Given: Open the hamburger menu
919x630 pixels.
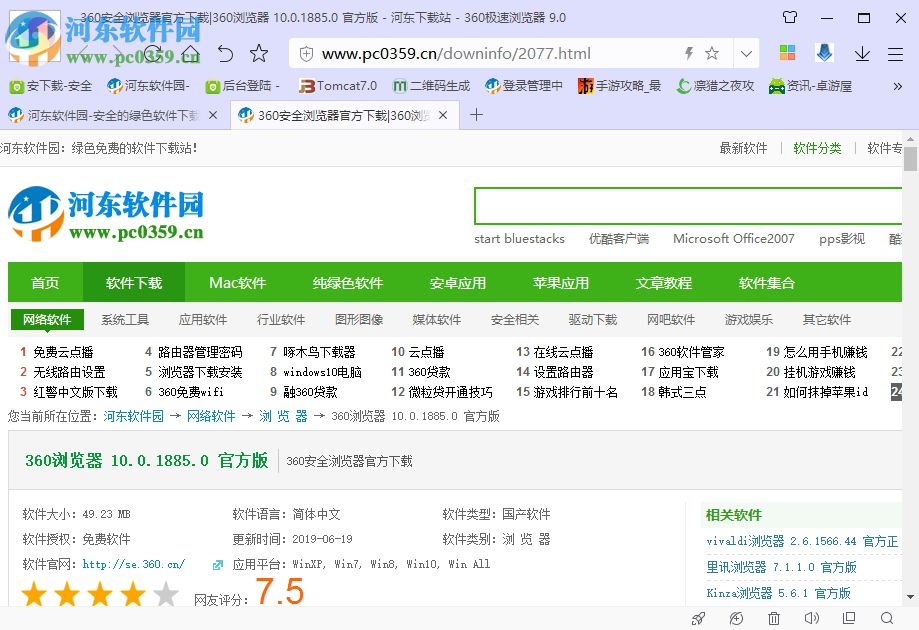Looking at the screenshot, I should click(x=893, y=53).
